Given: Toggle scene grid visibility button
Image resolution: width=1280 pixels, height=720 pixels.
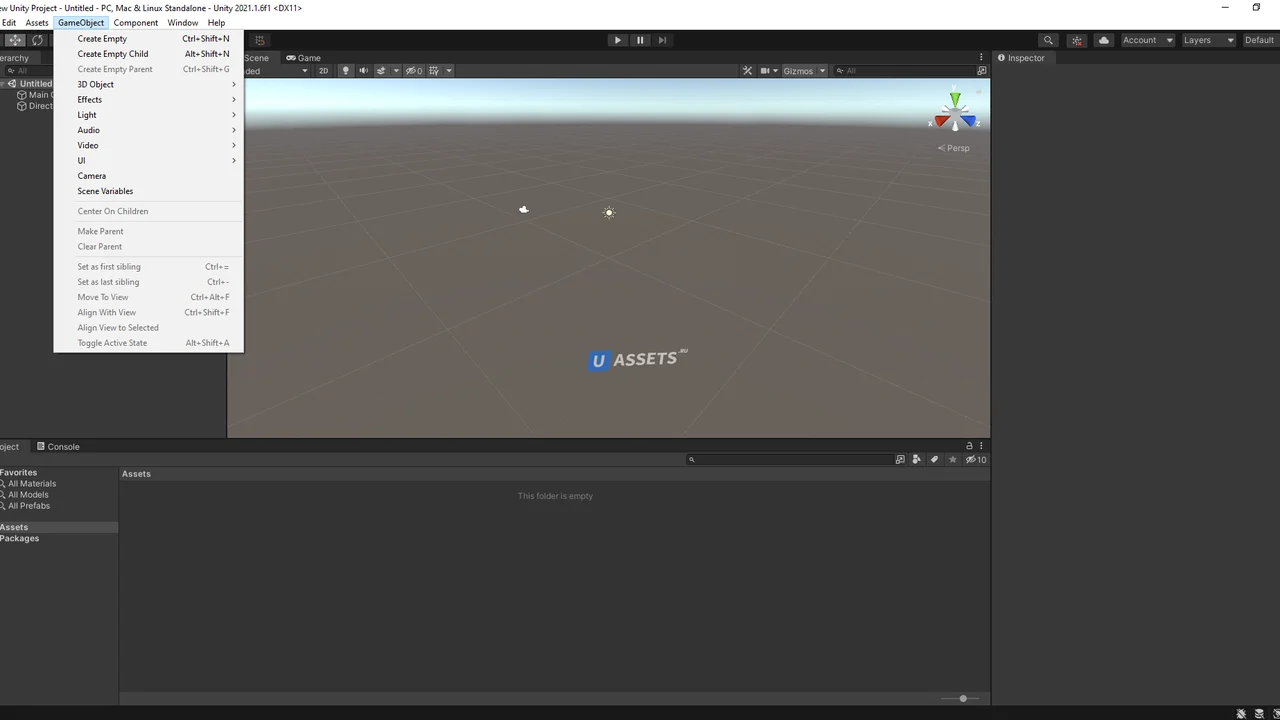Looking at the screenshot, I should point(434,71).
